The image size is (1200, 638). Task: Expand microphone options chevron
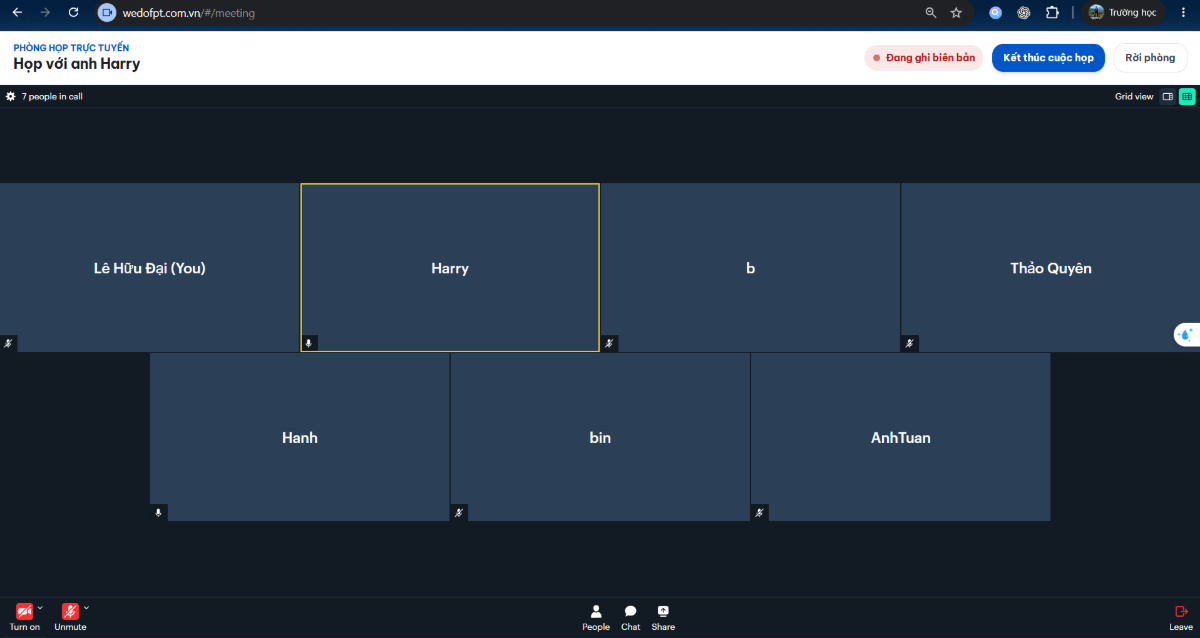86,607
